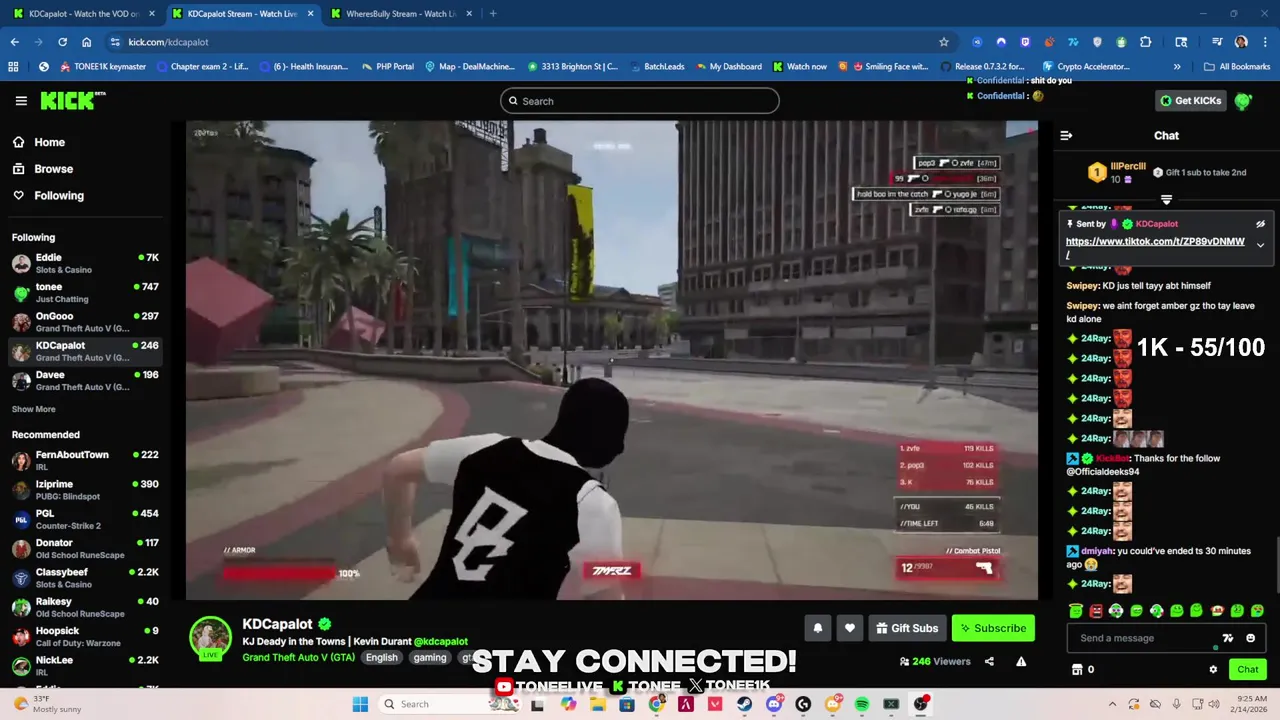The image size is (1280, 720).
Task: Show more bookmarks chevron
Action: (x=1176, y=67)
